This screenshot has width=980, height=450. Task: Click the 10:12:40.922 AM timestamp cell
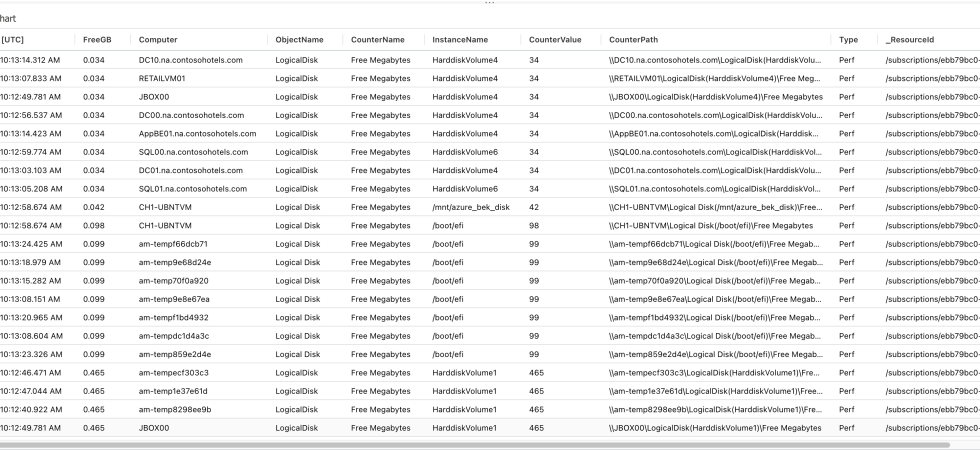(31, 409)
